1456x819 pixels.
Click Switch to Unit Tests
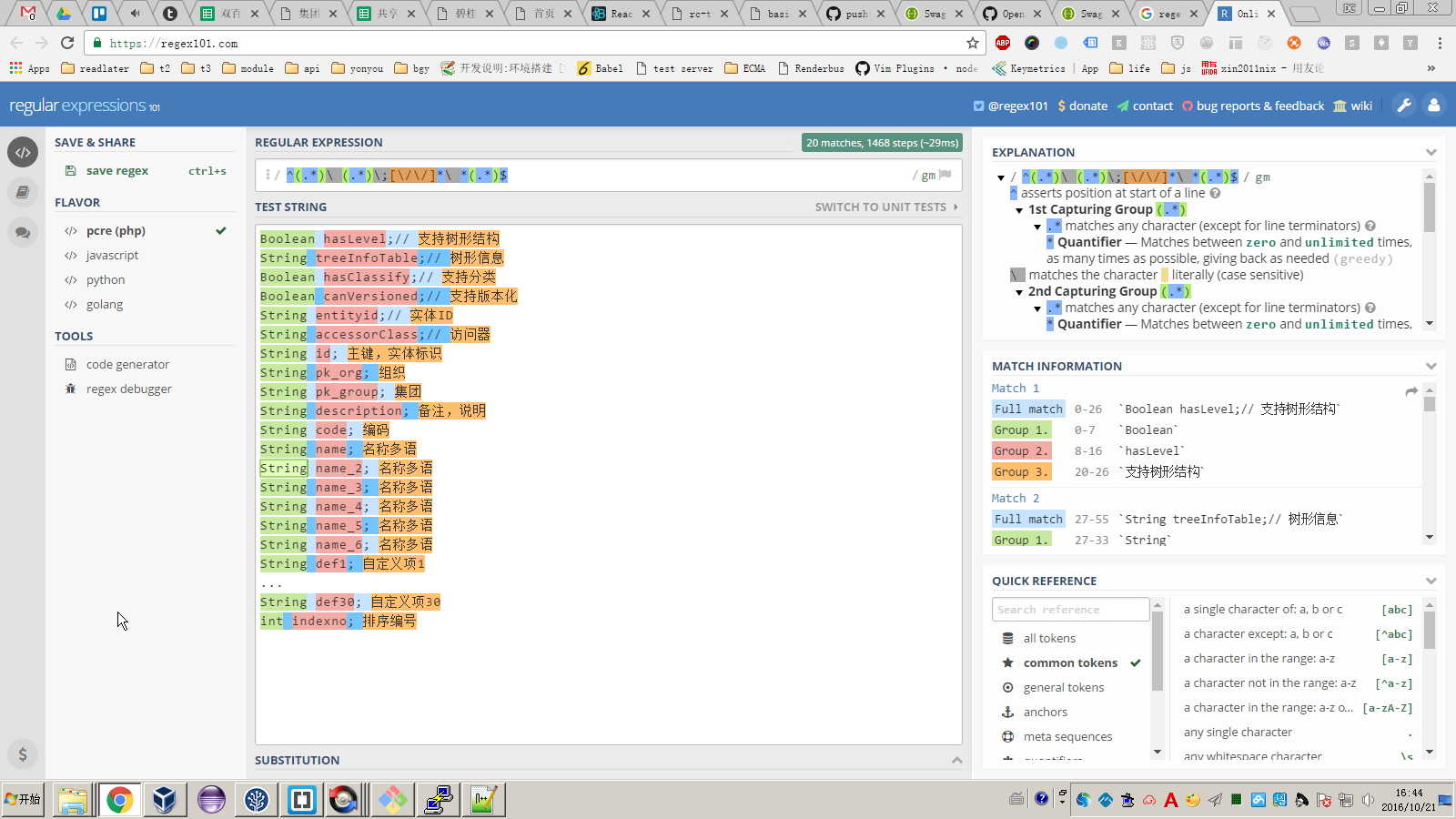[886, 207]
